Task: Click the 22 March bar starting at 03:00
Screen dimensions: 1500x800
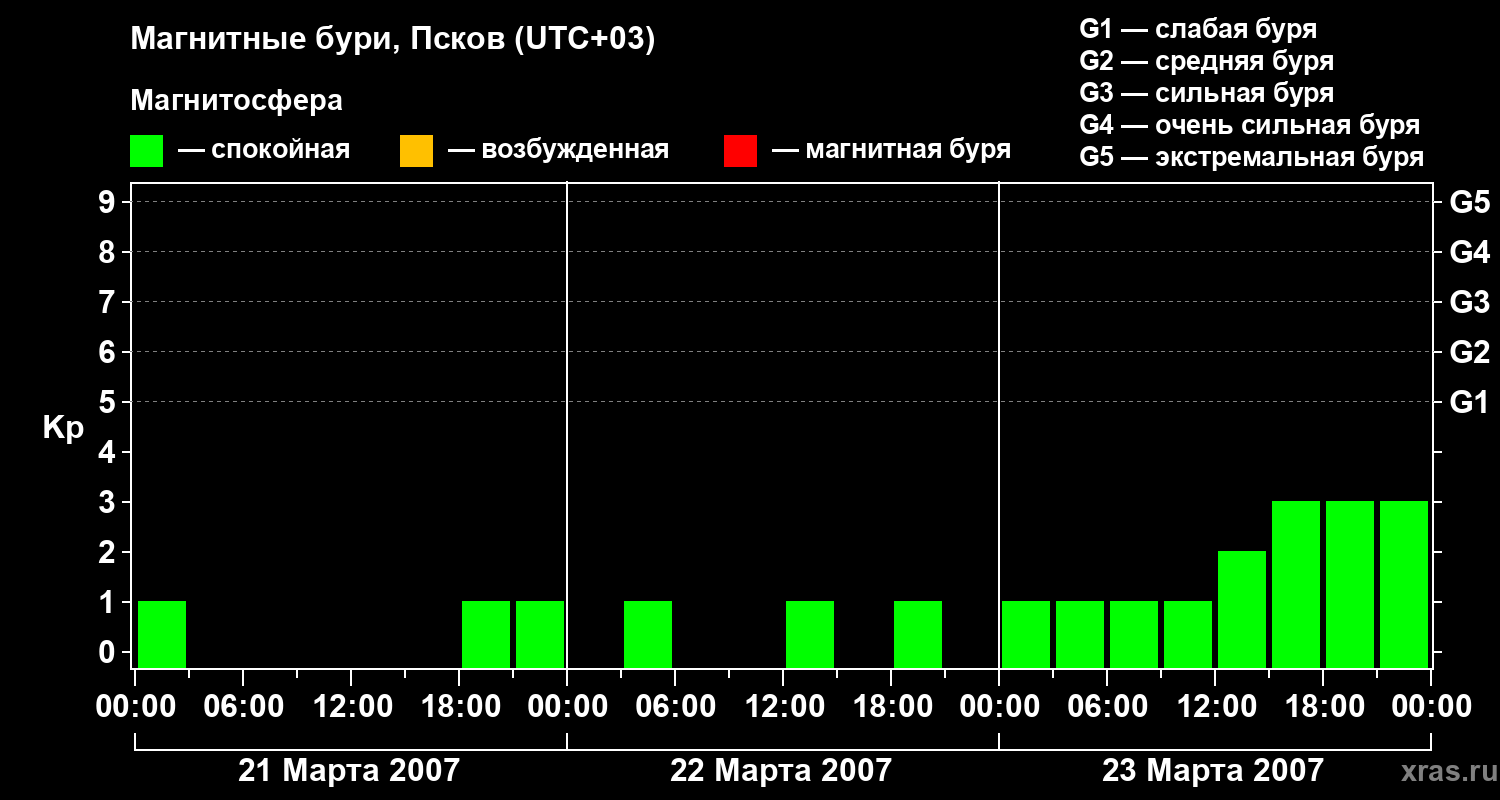Action: 648,634
